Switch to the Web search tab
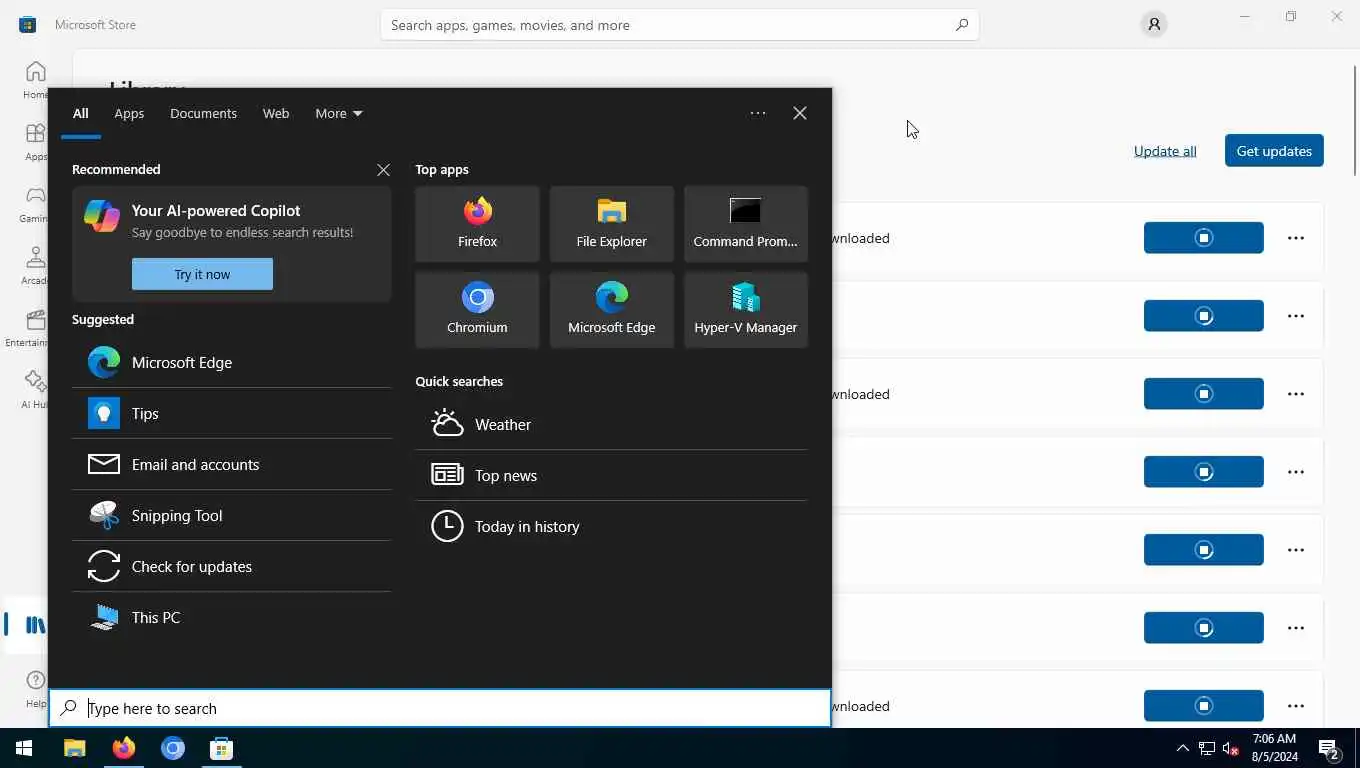 coord(276,113)
